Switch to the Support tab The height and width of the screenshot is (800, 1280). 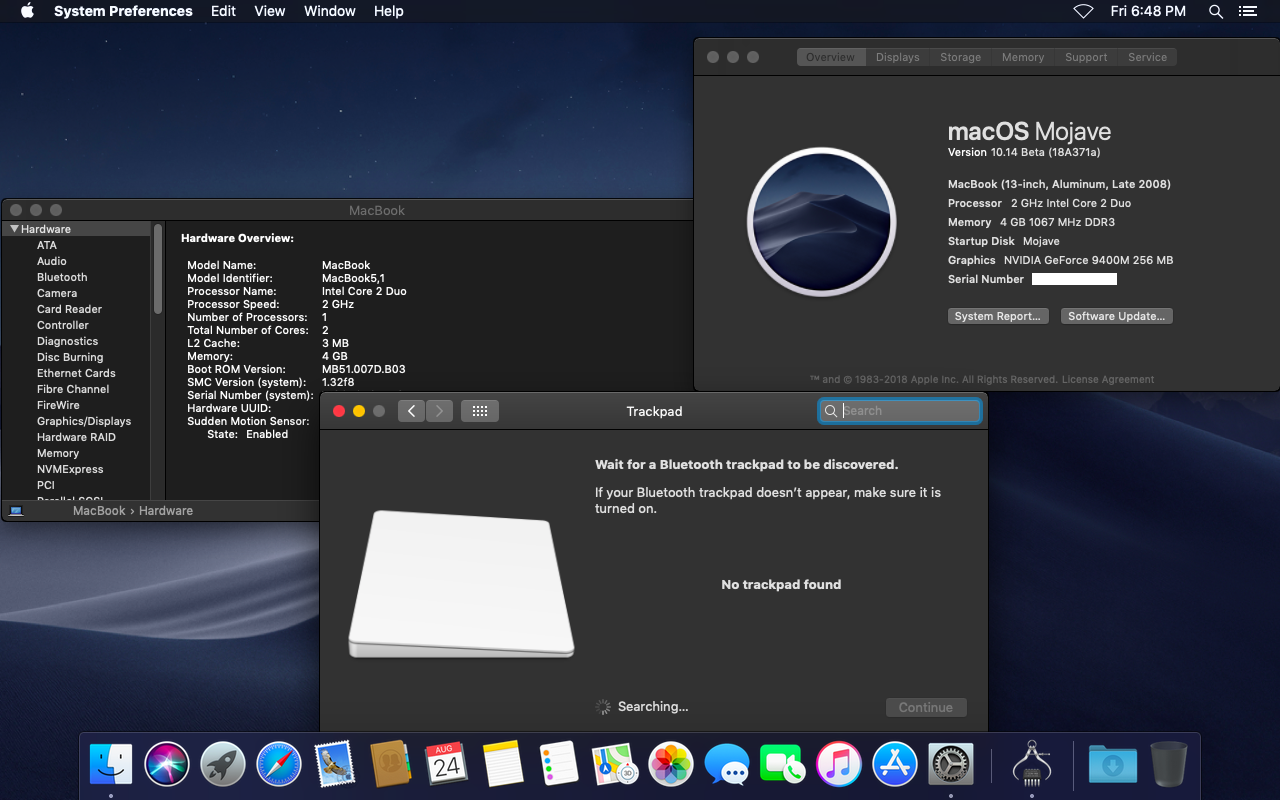pyautogui.click(x=1086, y=57)
